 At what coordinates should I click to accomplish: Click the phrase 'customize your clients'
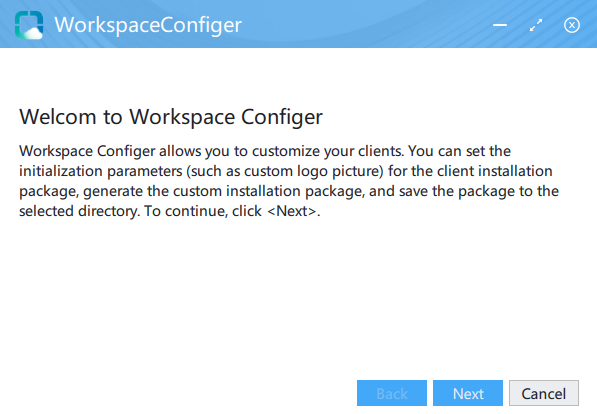tap(328, 151)
